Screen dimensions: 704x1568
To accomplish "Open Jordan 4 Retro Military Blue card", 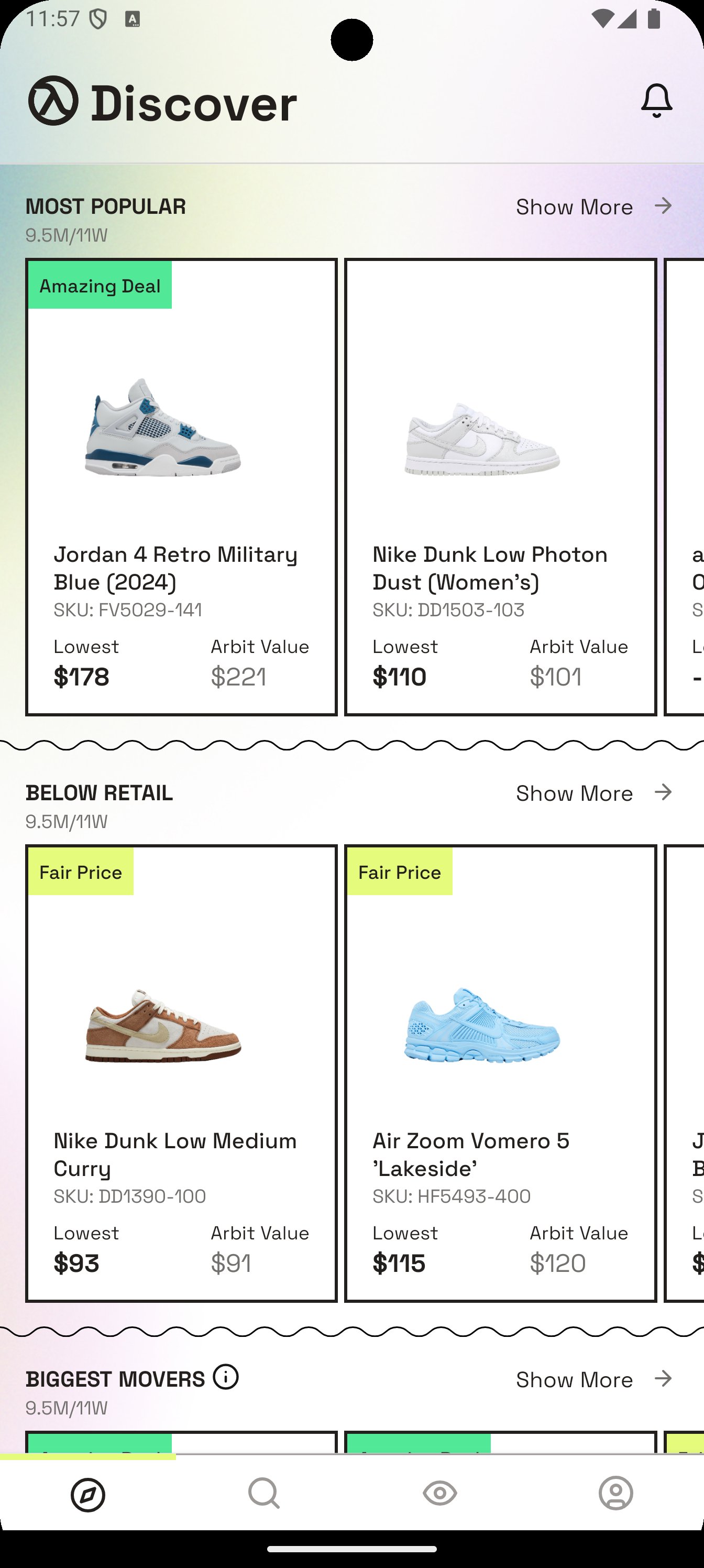I will (181, 487).
